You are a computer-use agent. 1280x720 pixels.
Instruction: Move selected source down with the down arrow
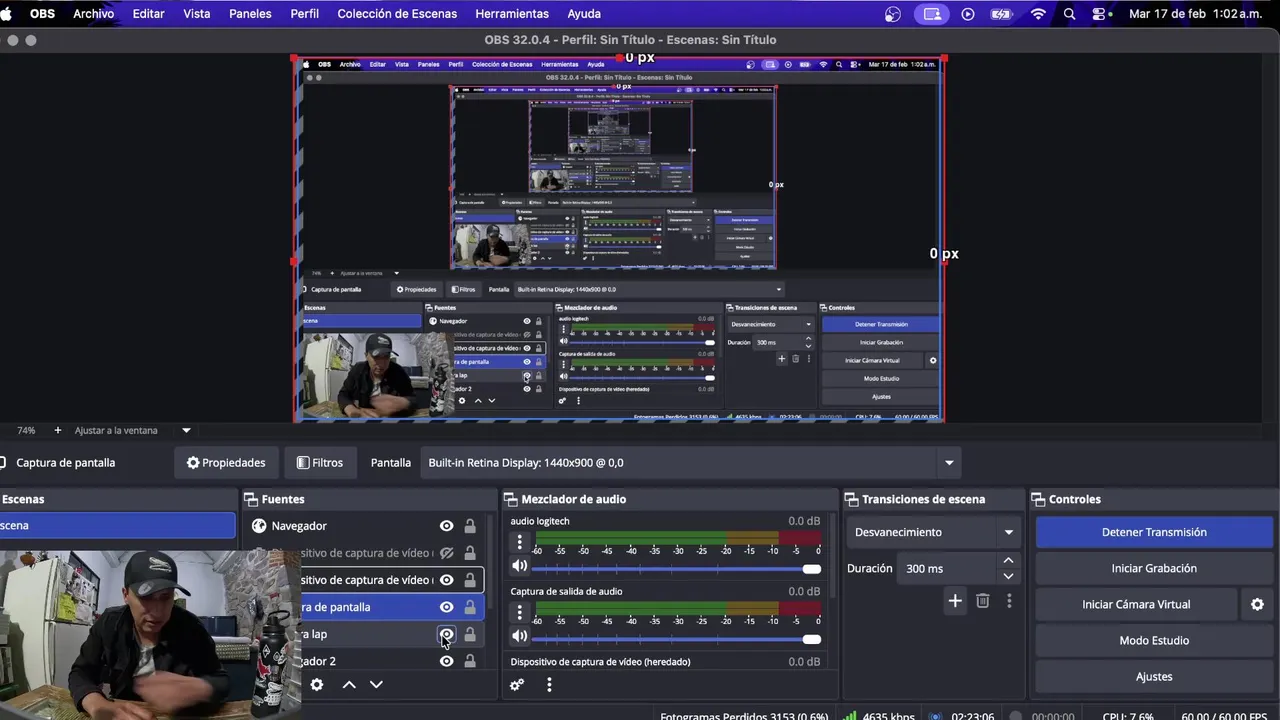point(376,685)
